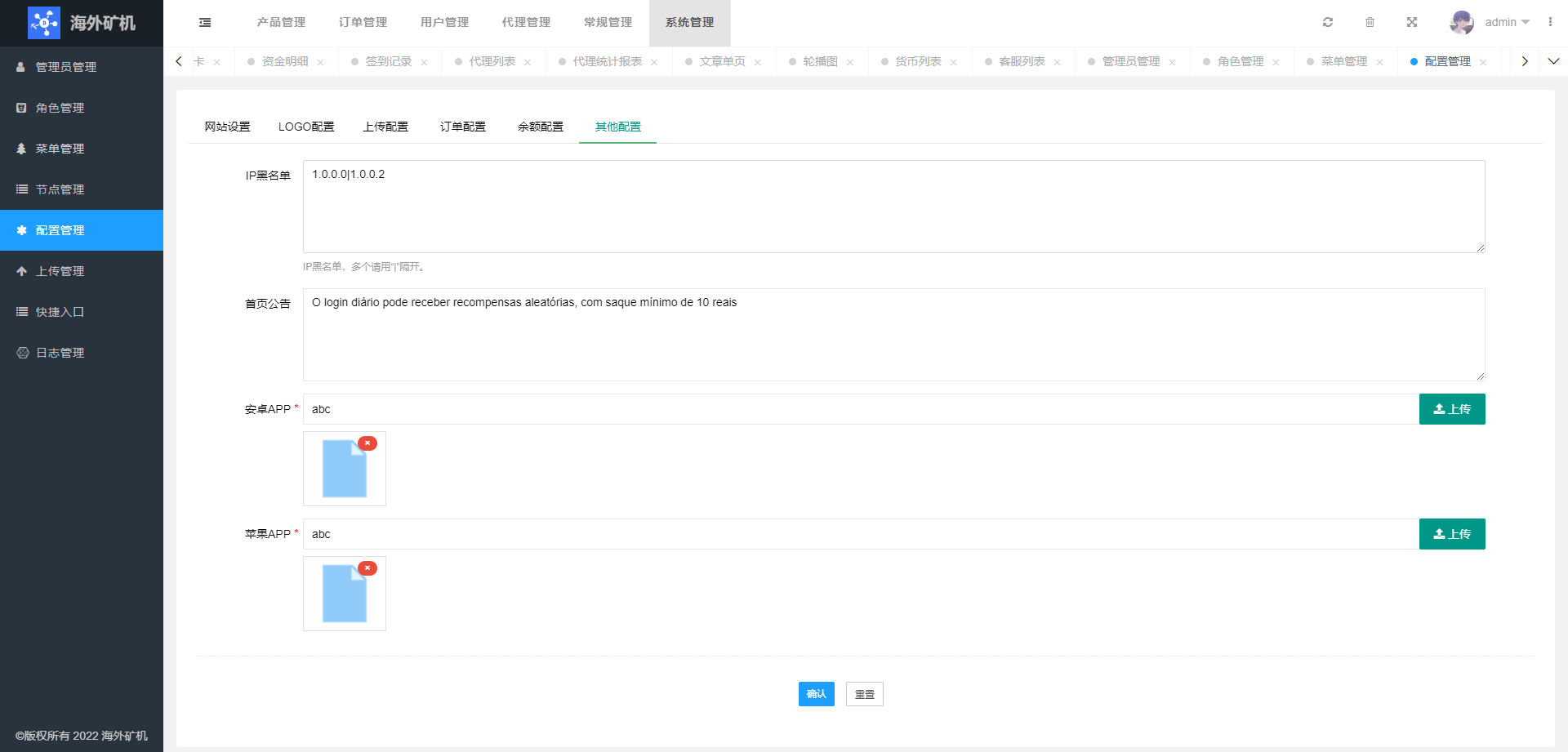Click the refresh icon in top bar
1568x752 pixels.
tap(1328, 23)
